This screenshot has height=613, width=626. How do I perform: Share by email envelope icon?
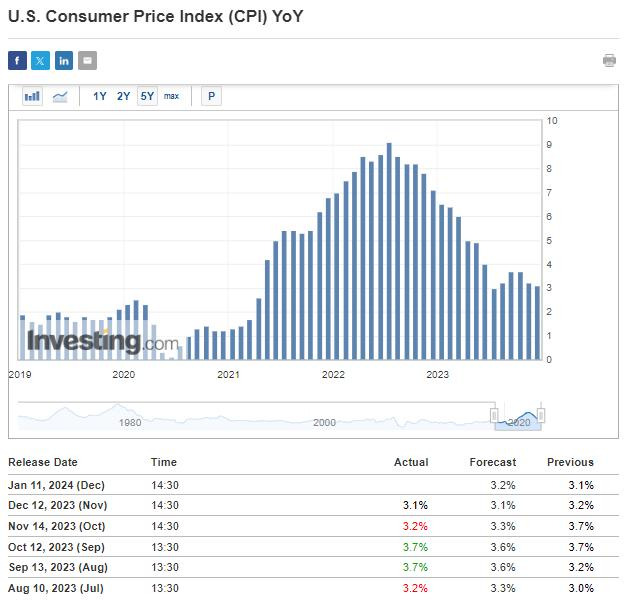tap(87, 61)
